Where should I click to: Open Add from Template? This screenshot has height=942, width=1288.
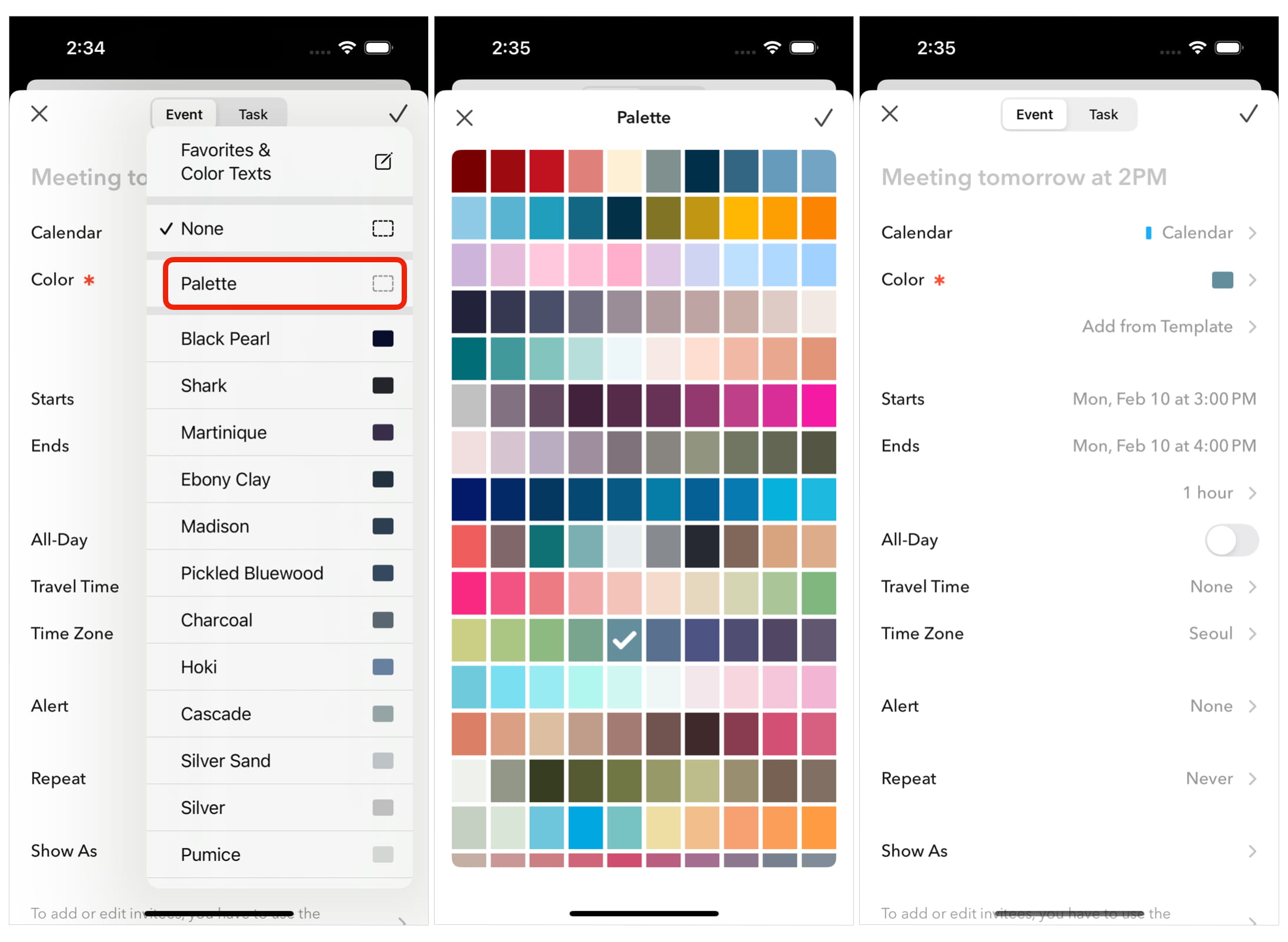click(1157, 326)
